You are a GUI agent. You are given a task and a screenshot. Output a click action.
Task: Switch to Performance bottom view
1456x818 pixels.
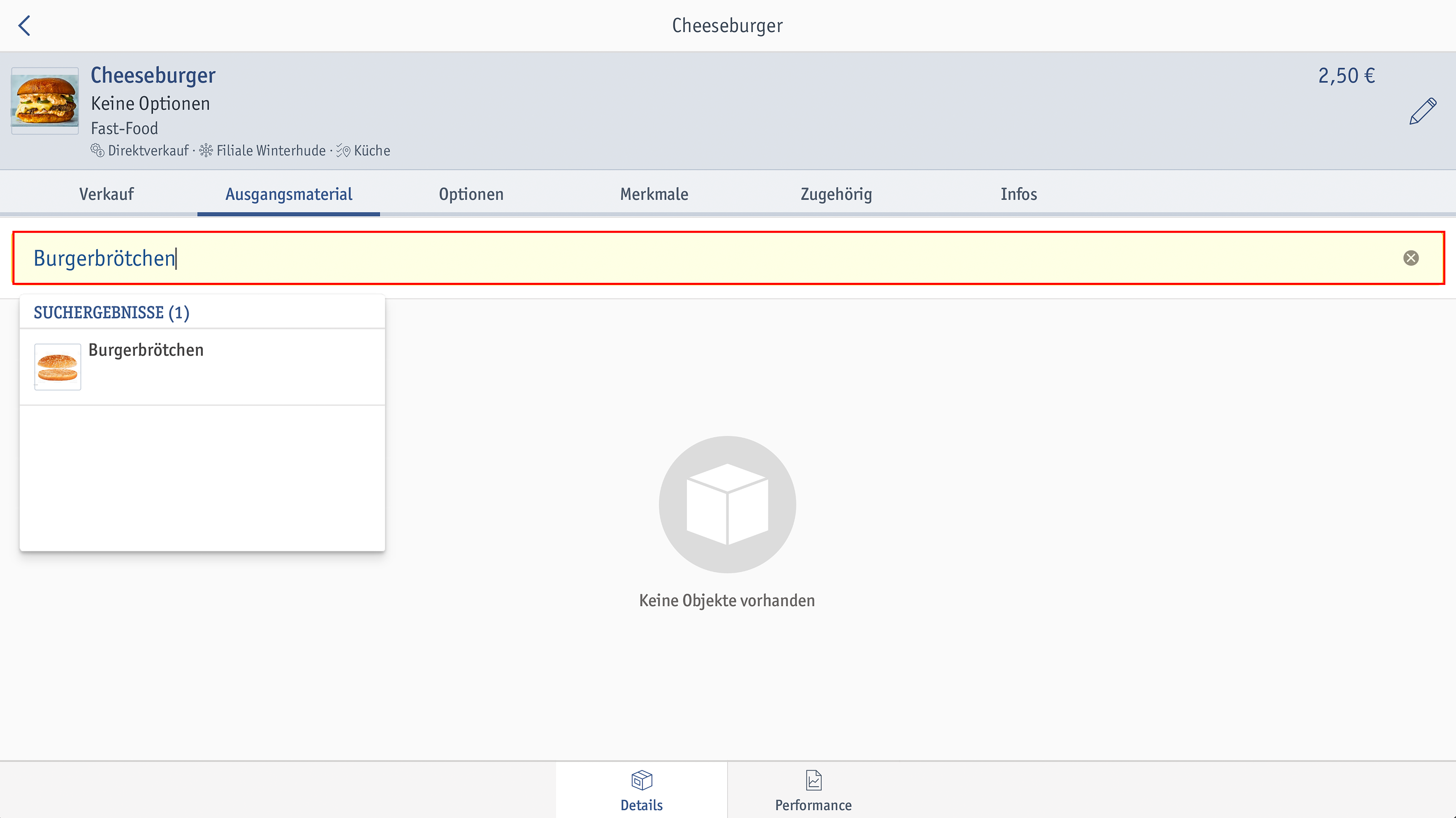click(813, 790)
